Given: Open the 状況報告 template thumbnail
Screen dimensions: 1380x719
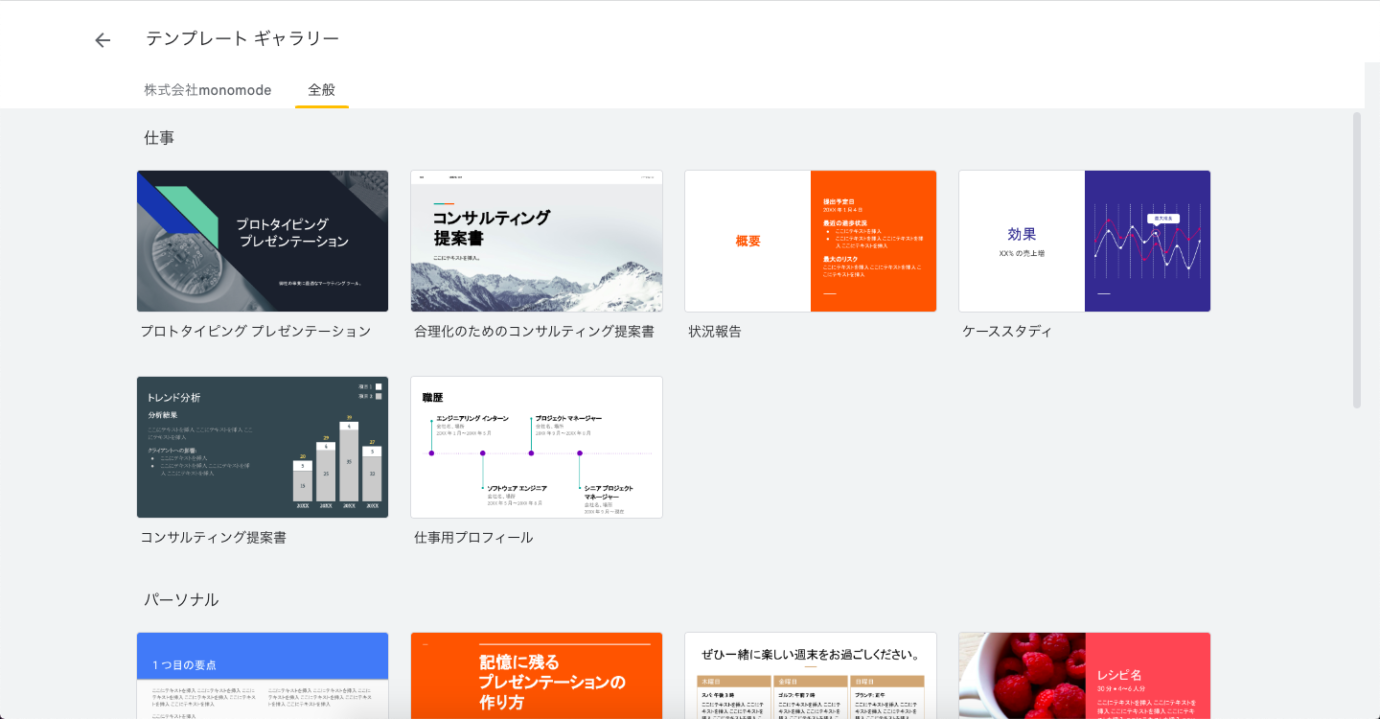Looking at the screenshot, I should coord(810,241).
